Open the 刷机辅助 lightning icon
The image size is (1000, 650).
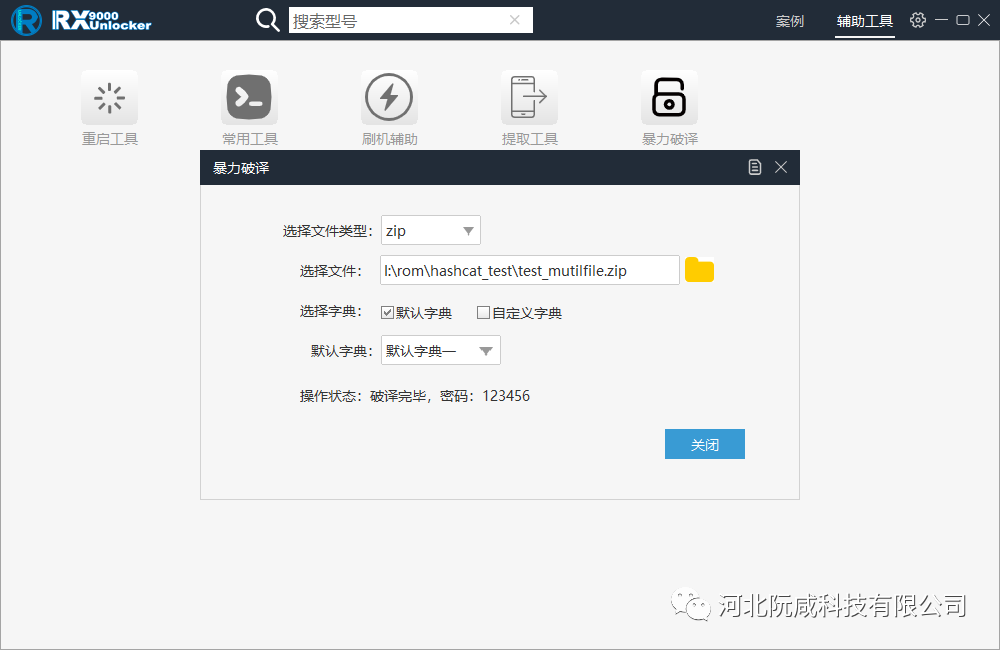pos(389,98)
